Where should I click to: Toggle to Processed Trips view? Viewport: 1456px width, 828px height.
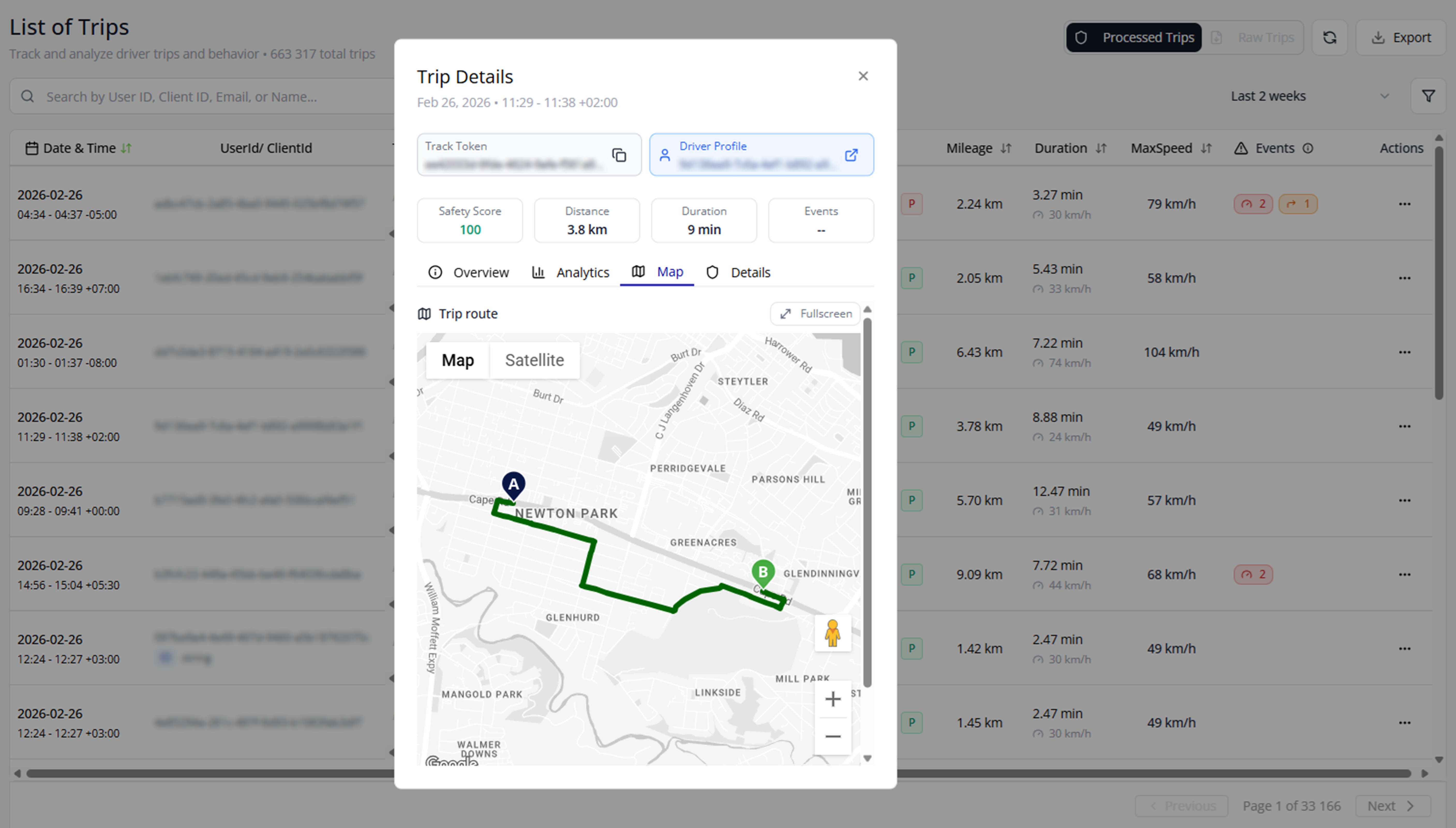(1134, 38)
